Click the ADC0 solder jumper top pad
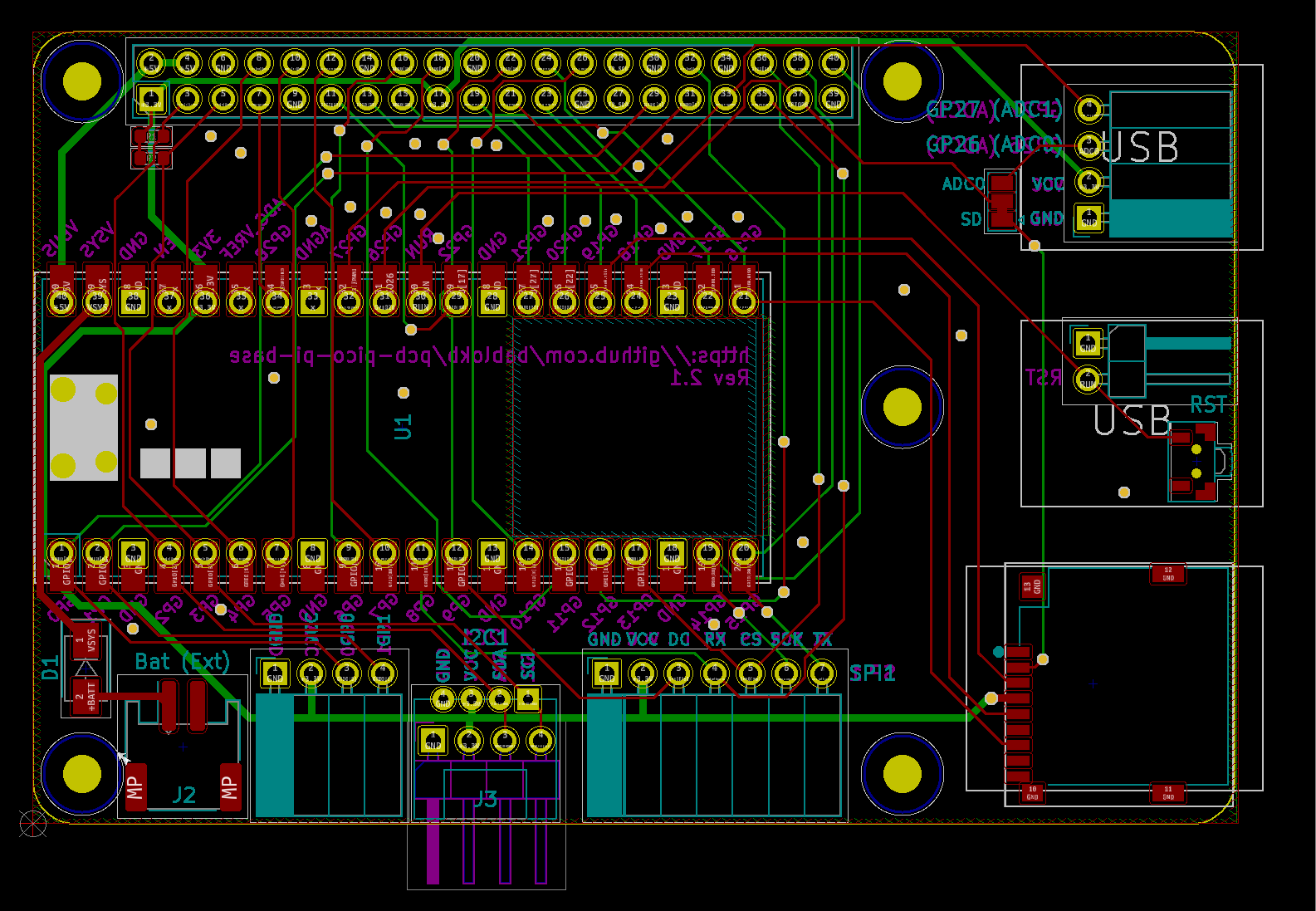Viewport: 1316px width, 911px height. [x=1002, y=183]
